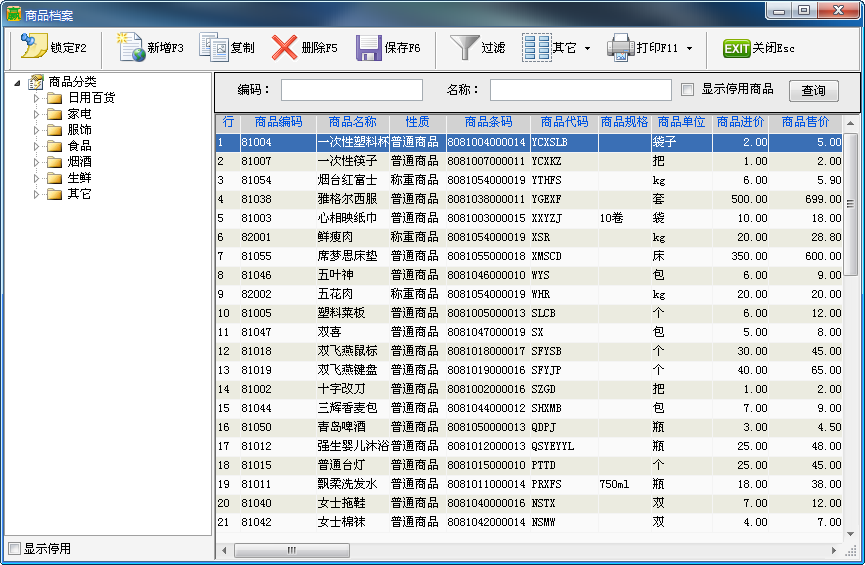
Task: Click the green EXIT 关闭Esc icon
Action: 736,48
